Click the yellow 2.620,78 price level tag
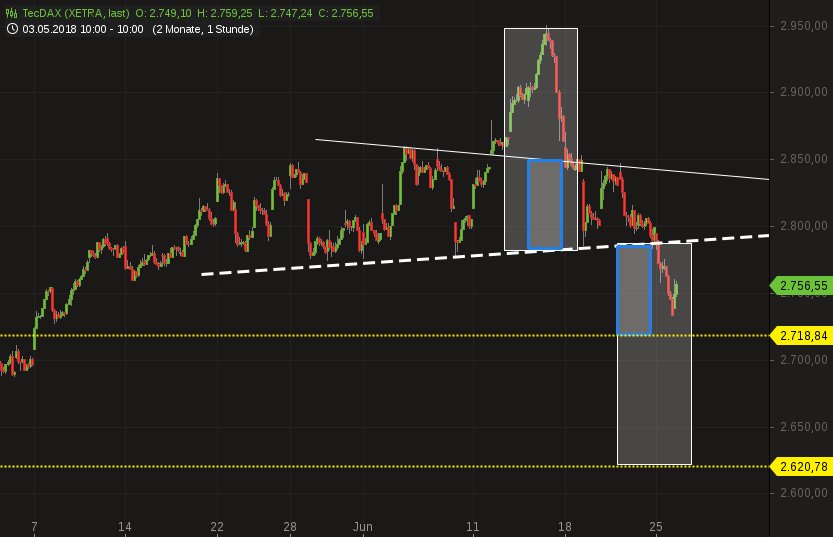The image size is (833, 537). 801,467
